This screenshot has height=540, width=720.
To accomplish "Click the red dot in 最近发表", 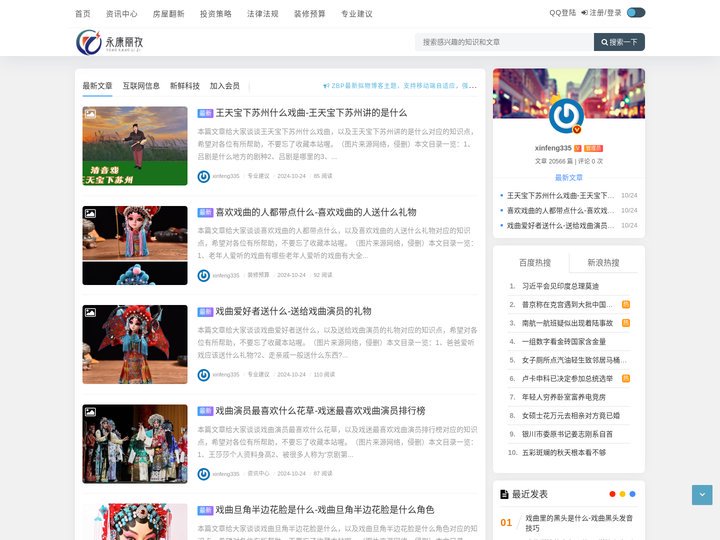I will 612,494.
